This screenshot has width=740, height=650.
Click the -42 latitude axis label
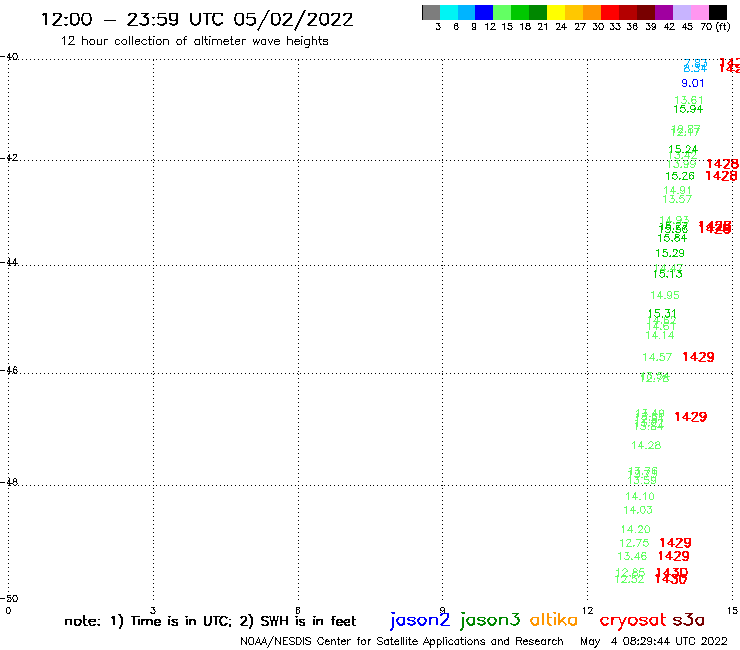9,157
